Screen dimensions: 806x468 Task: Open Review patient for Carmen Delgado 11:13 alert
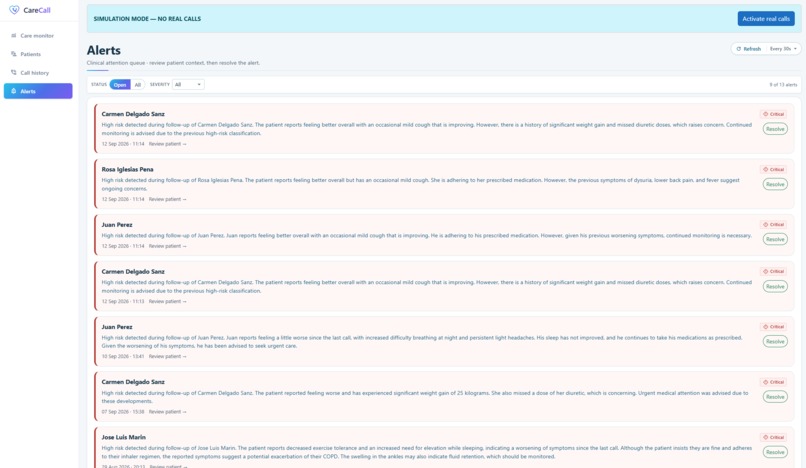click(168, 301)
